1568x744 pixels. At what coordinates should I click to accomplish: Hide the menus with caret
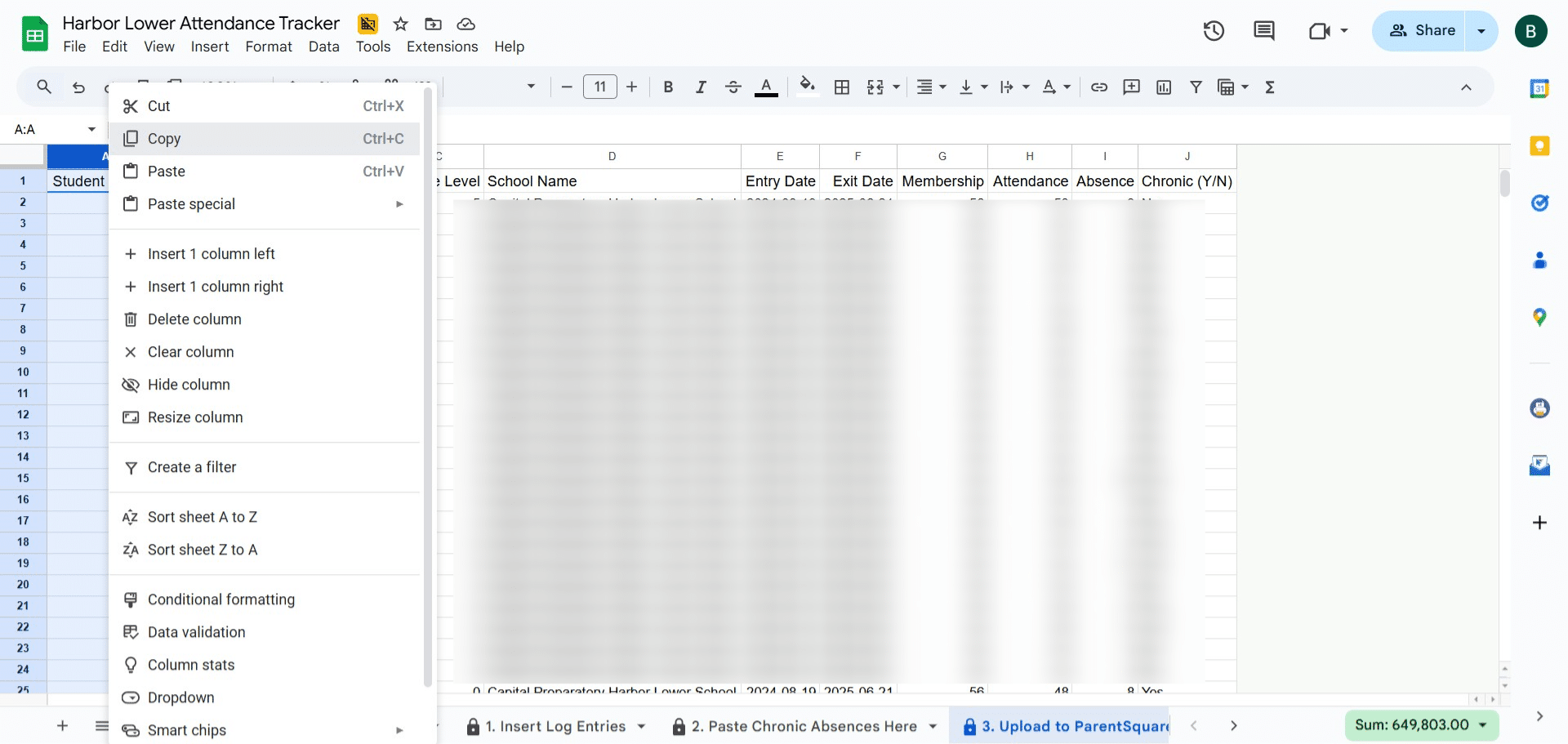point(1466,87)
